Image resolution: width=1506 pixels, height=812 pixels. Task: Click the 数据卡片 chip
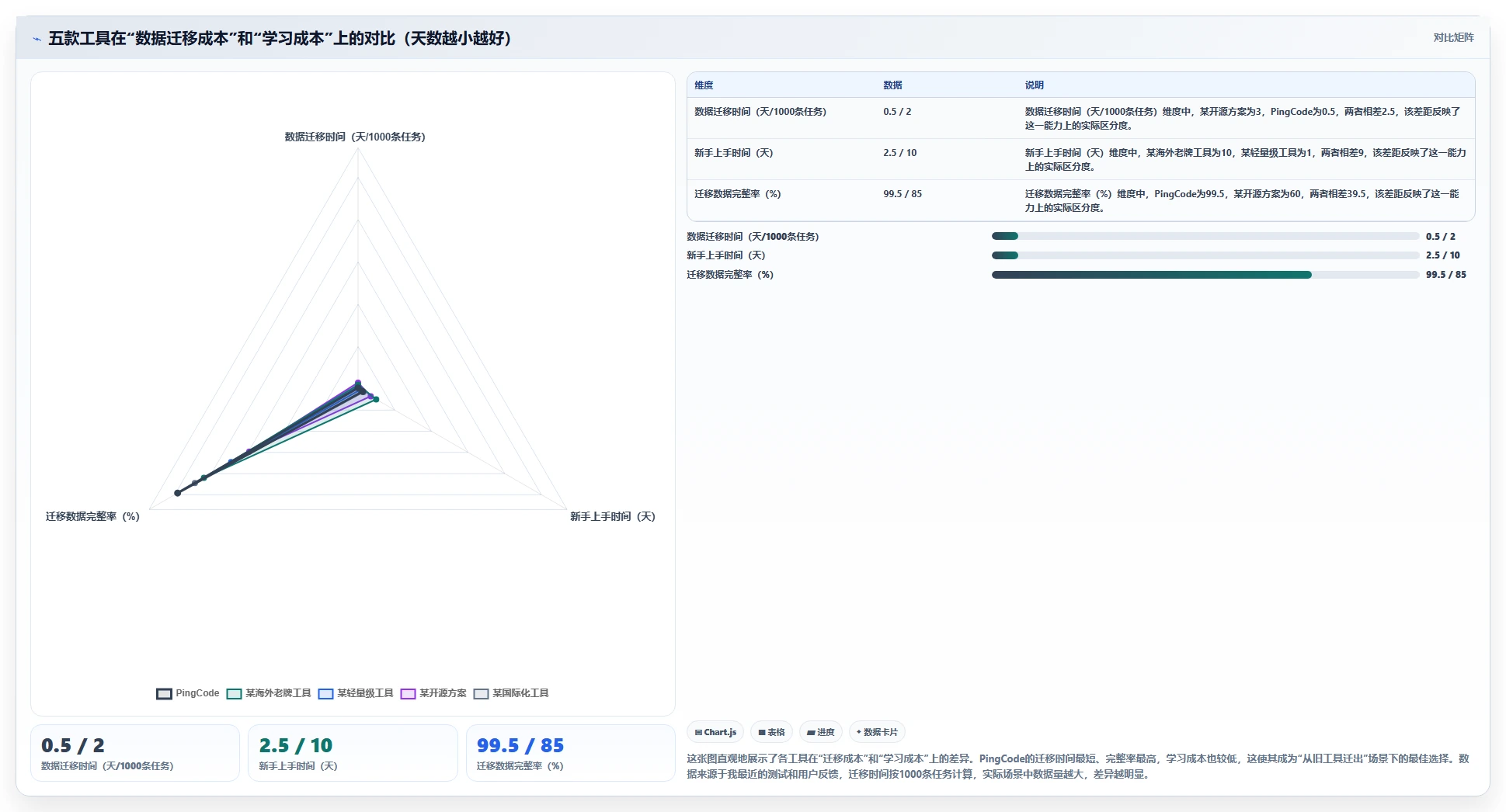877,732
